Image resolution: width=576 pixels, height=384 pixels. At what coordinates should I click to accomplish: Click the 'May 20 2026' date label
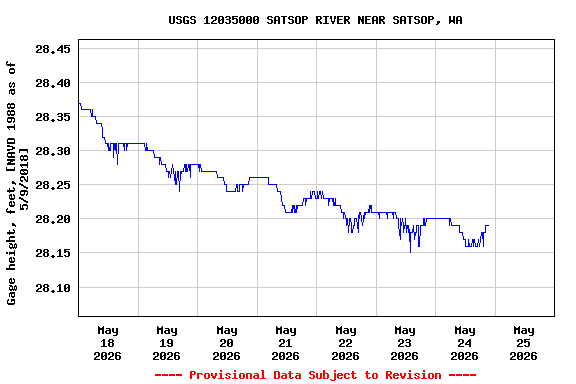point(226,343)
